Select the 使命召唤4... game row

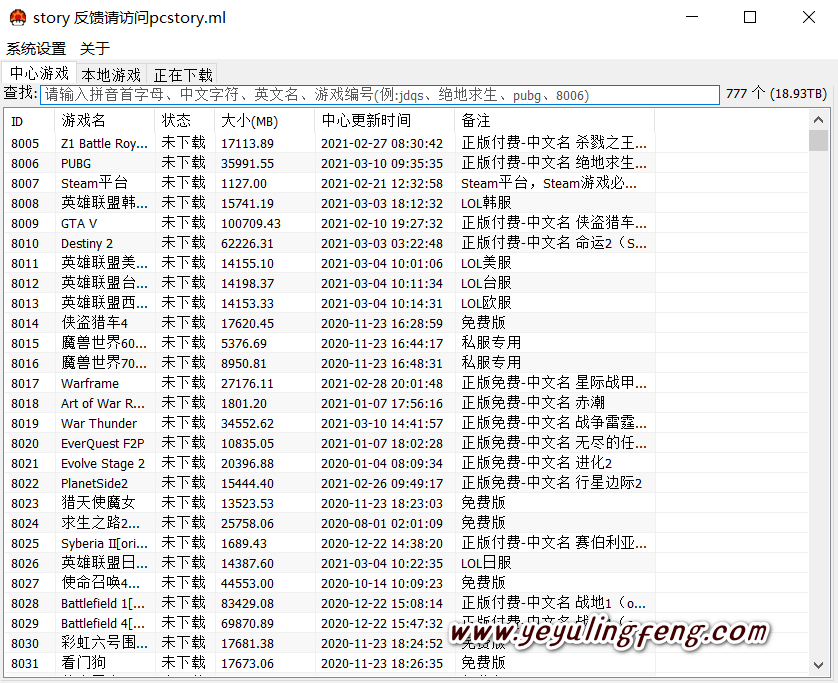(x=406, y=584)
